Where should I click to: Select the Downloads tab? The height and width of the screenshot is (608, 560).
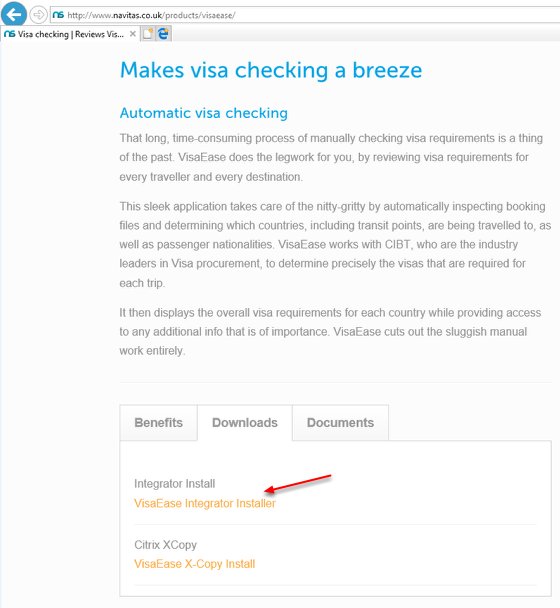(245, 422)
